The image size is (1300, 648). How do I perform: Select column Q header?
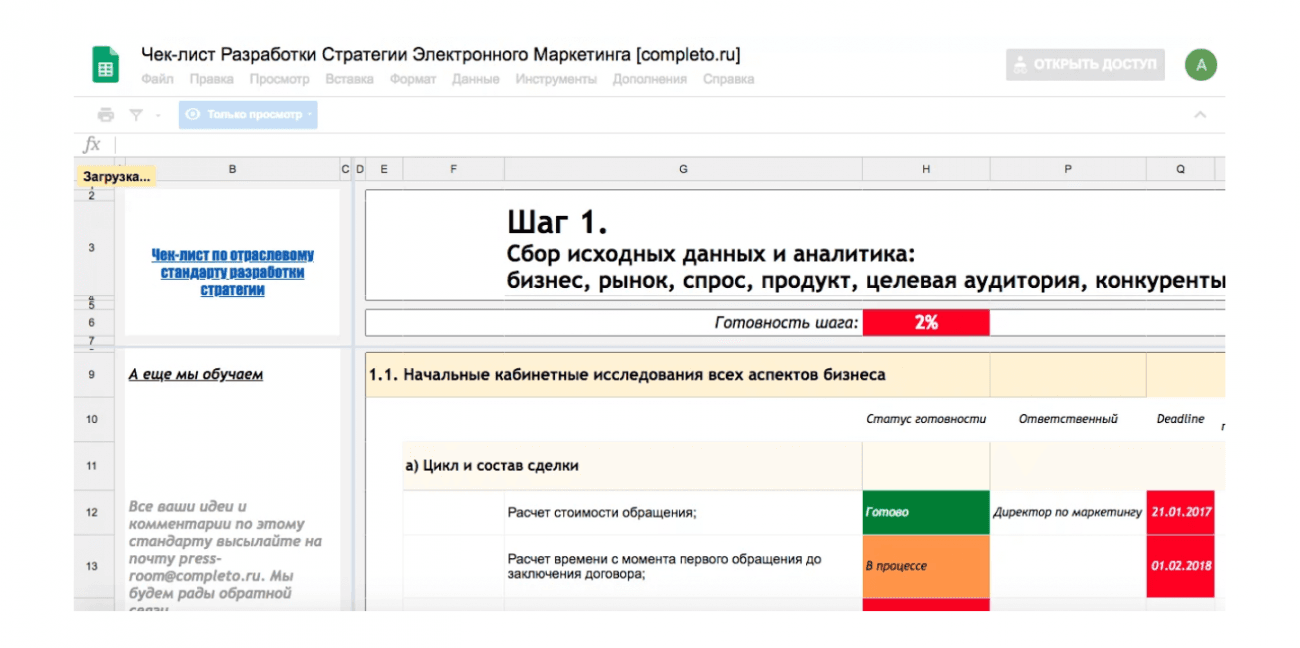point(1180,169)
